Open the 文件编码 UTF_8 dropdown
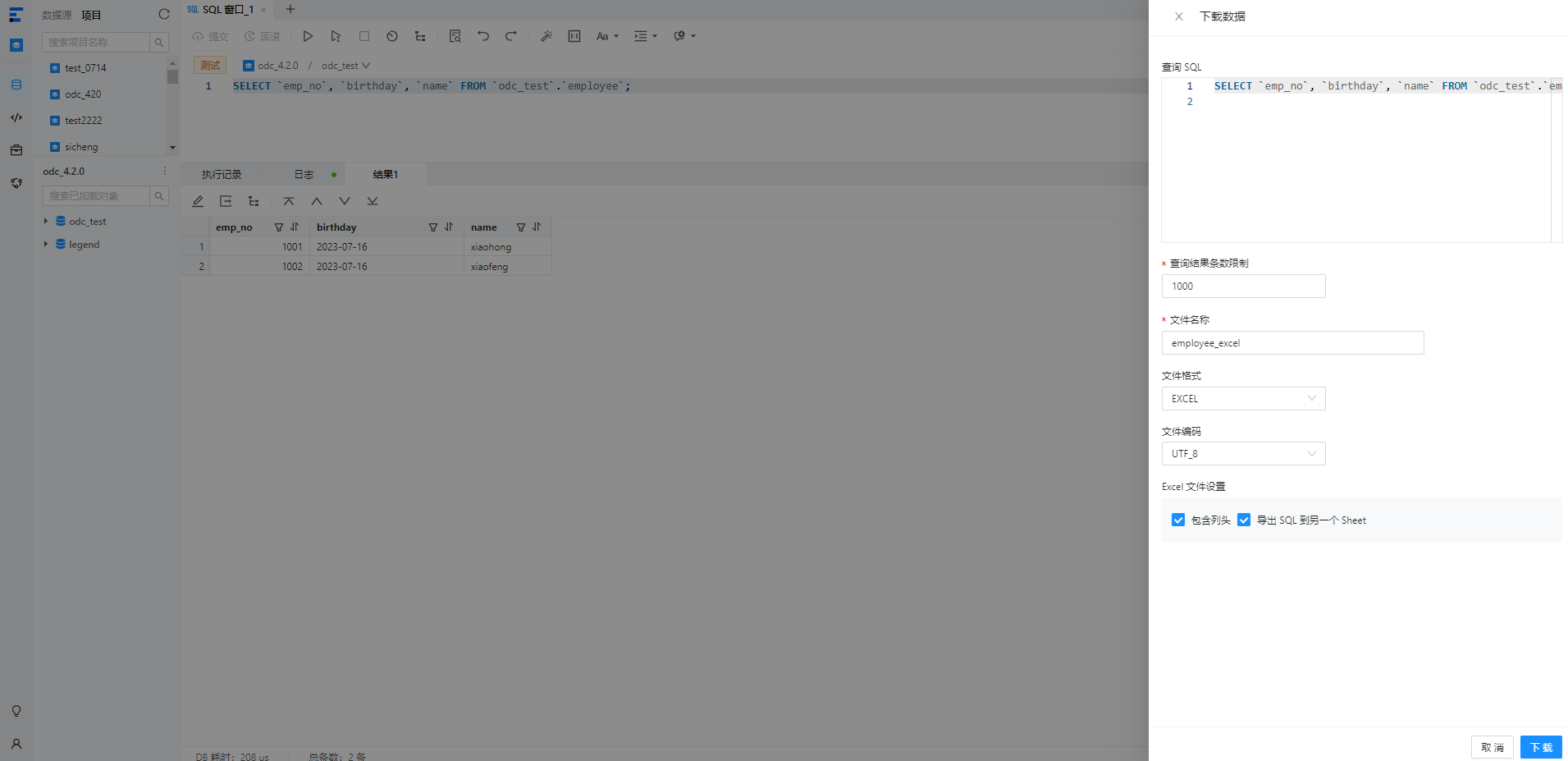 click(x=1243, y=453)
